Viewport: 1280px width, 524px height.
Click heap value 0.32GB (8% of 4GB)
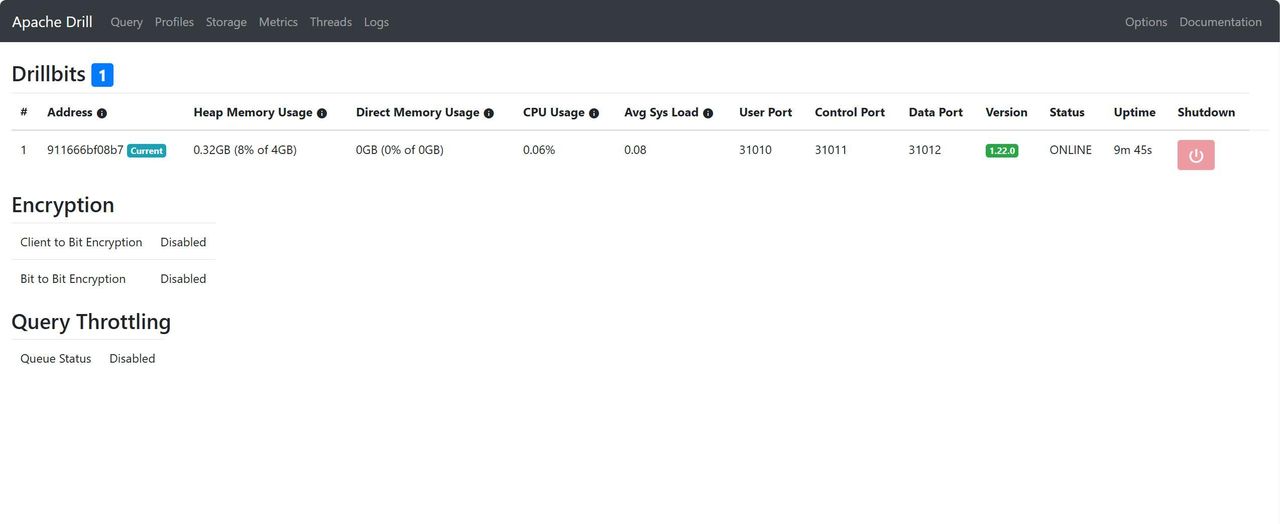(245, 150)
